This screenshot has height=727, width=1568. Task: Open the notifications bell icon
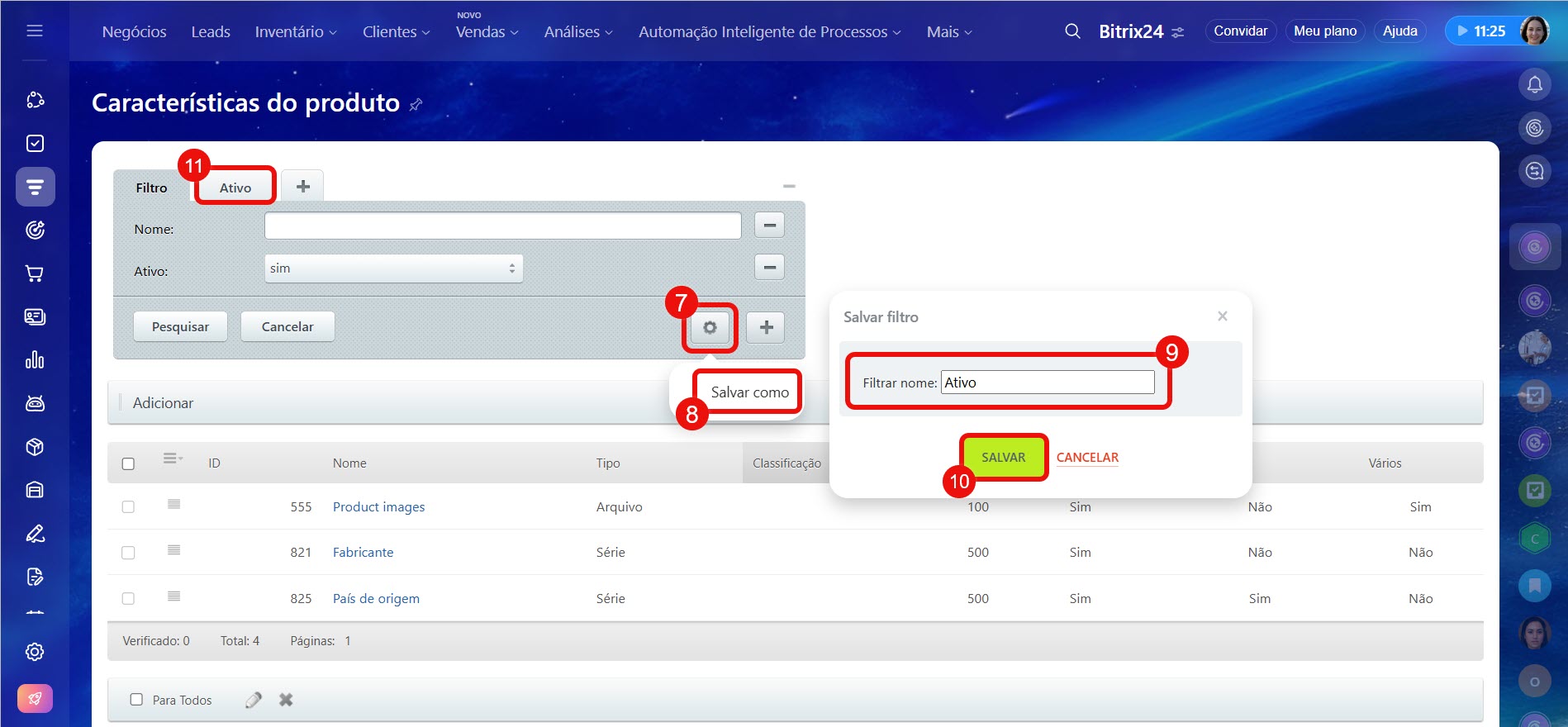click(x=1534, y=84)
